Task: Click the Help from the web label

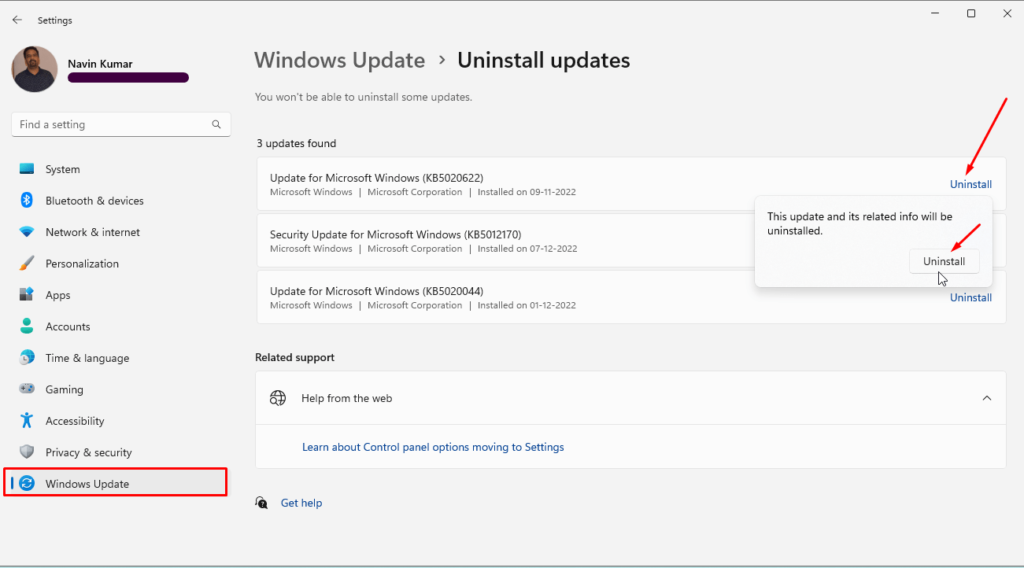Action: pyautogui.click(x=347, y=398)
